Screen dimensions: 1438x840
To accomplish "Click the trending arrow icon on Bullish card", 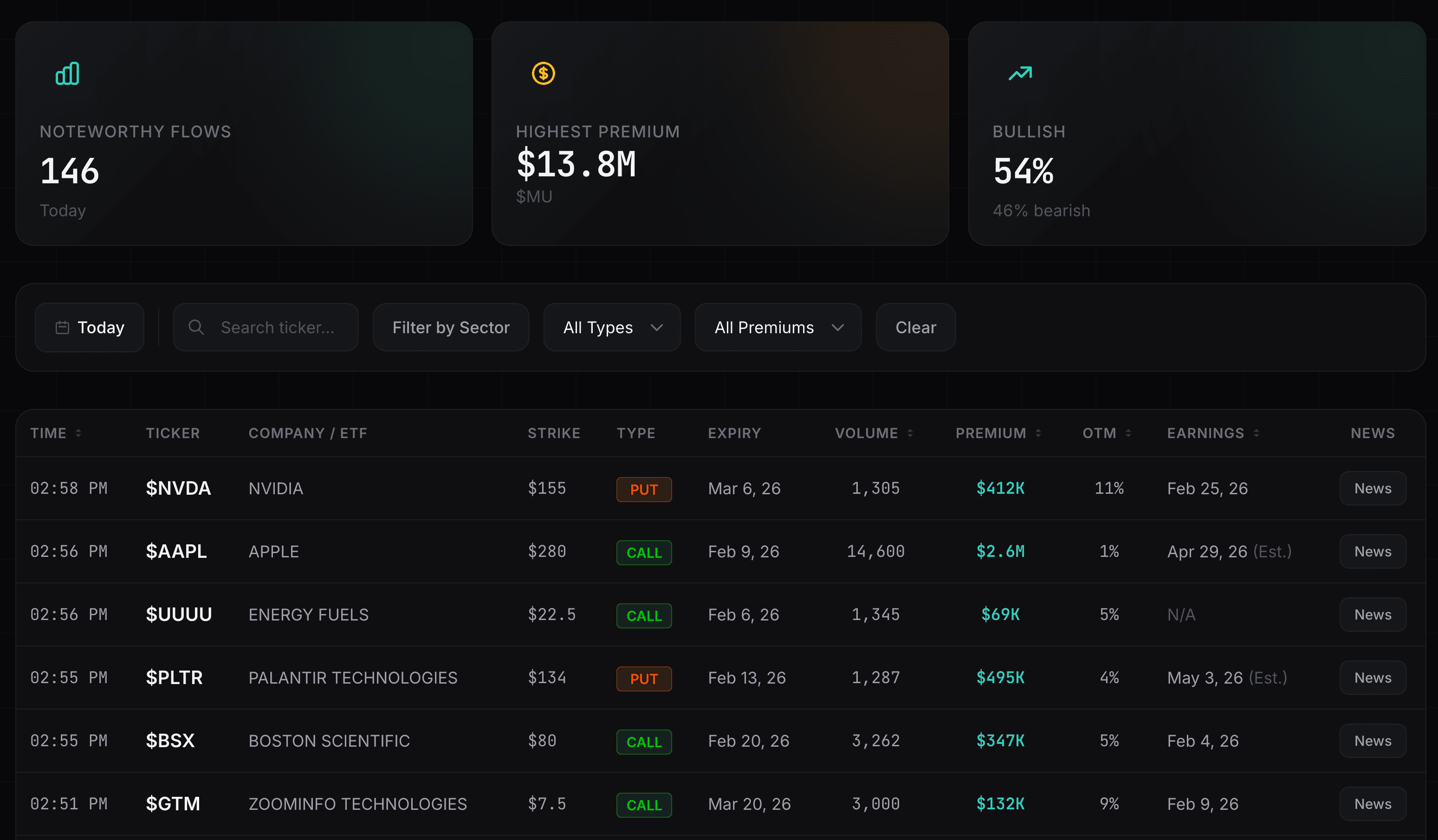I will [1020, 73].
